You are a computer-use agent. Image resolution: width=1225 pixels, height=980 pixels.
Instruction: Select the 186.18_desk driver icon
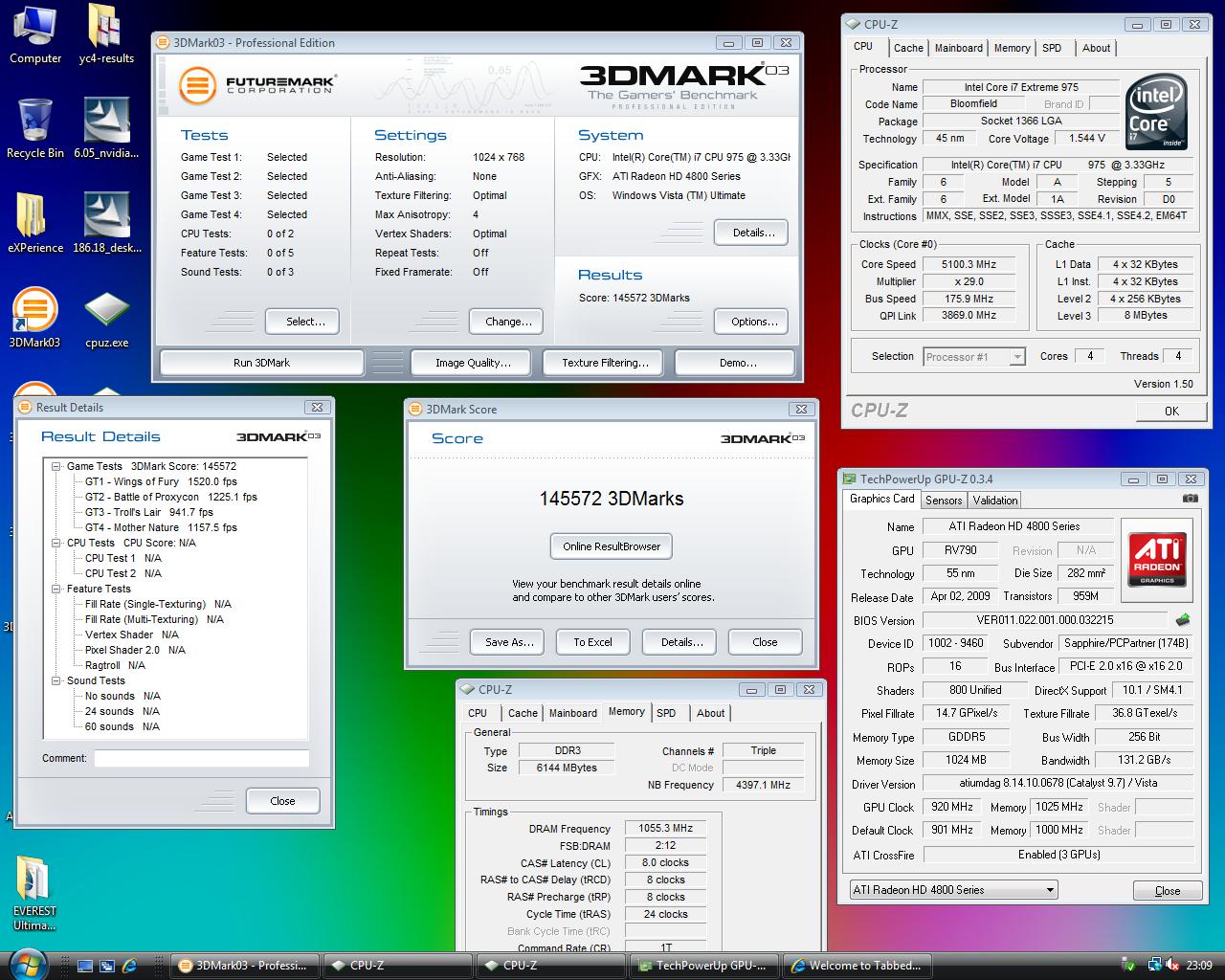click(106, 223)
